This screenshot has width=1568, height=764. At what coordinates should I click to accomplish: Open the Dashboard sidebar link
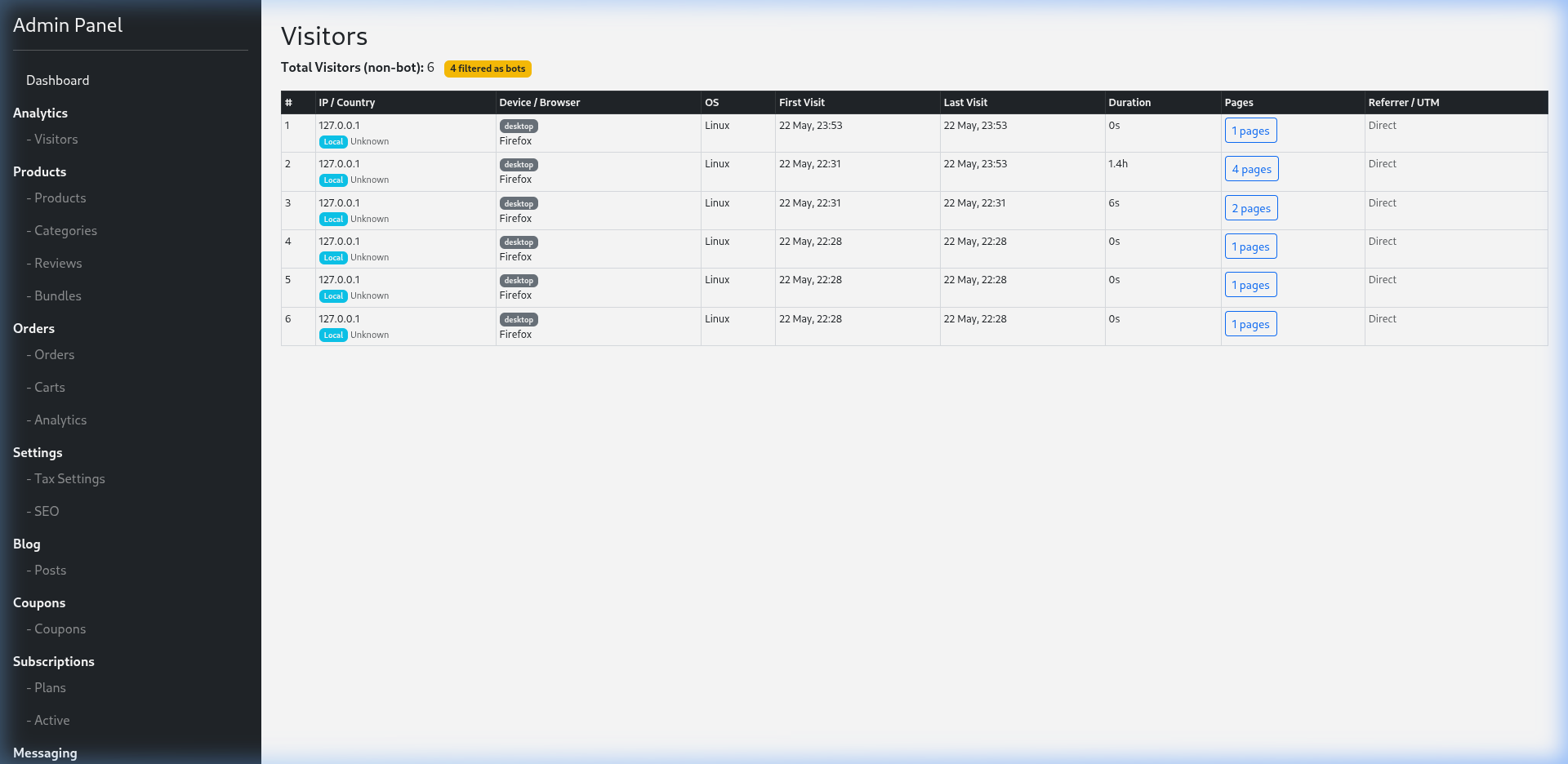[x=57, y=80]
